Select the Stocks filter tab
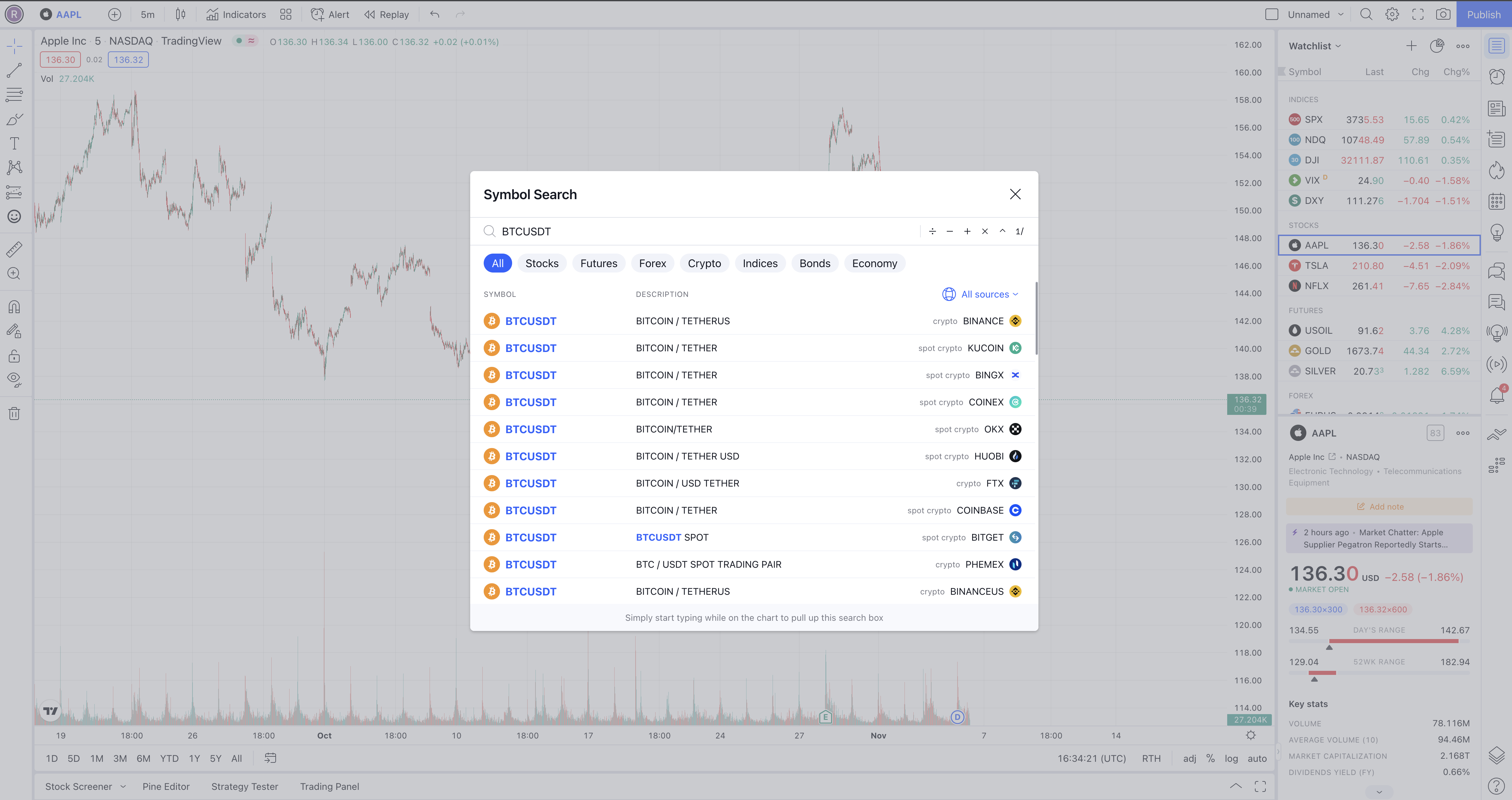 (x=542, y=263)
